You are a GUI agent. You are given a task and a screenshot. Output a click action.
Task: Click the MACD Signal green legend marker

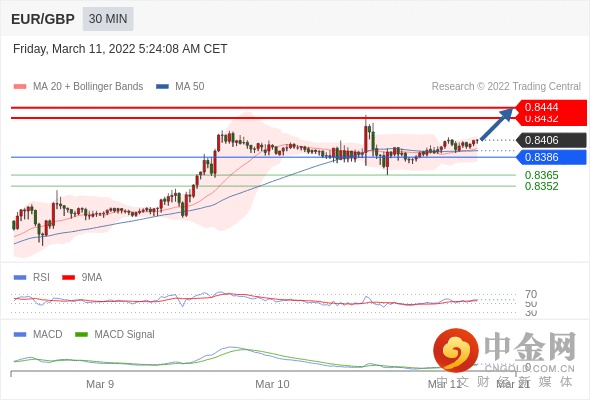[x=81, y=334]
